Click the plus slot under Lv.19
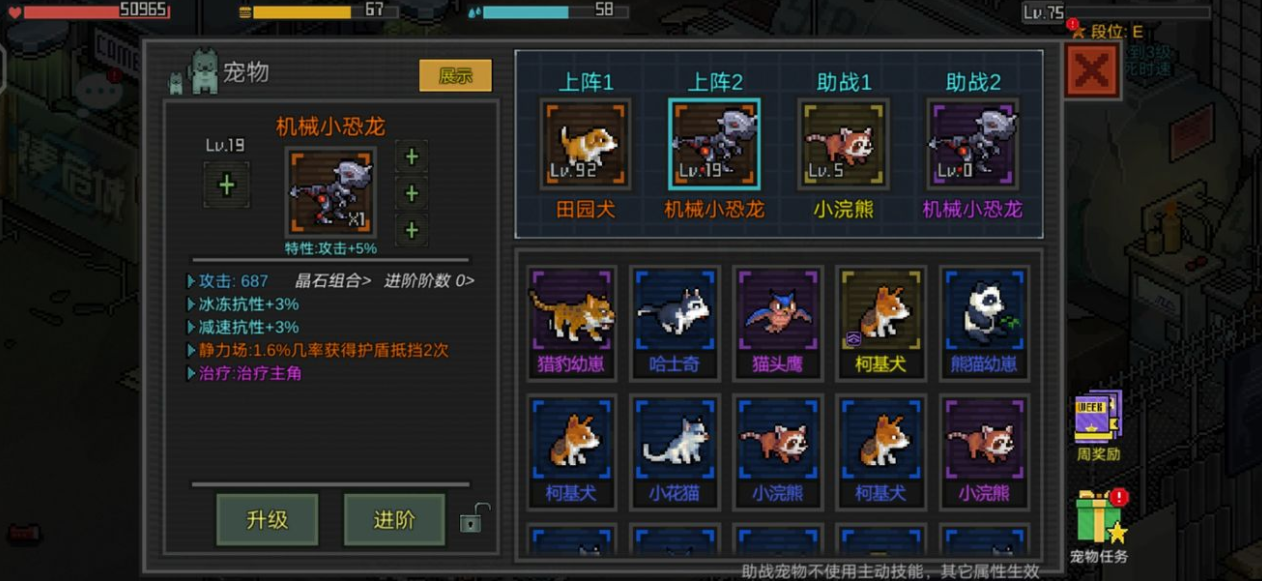 226,185
